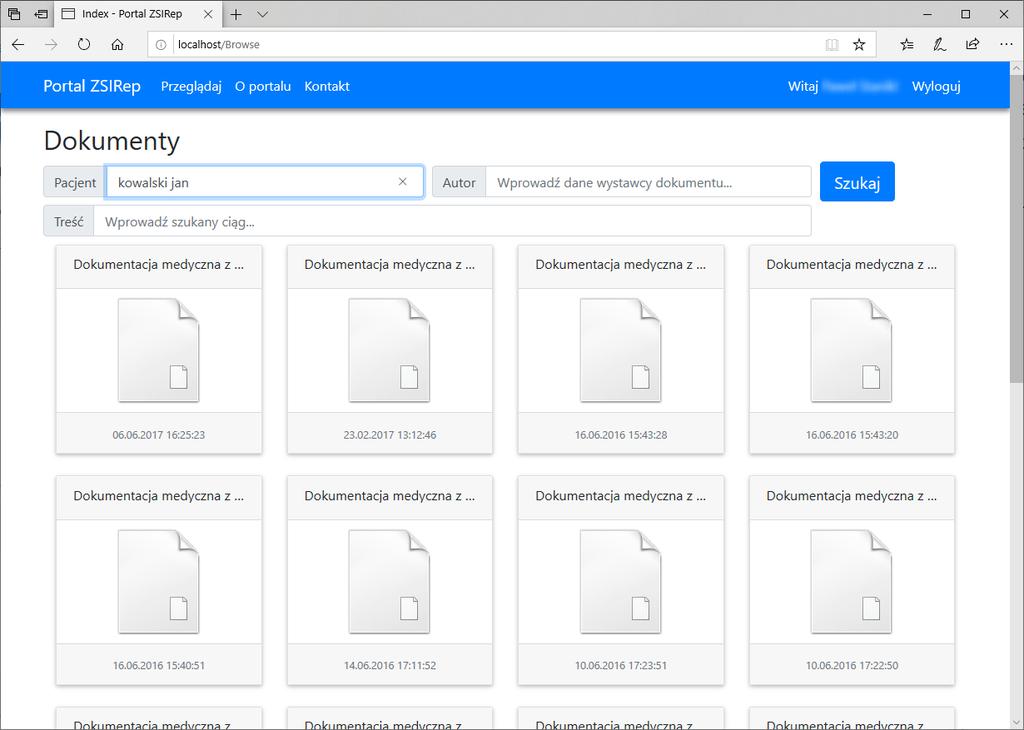The height and width of the screenshot is (730, 1024).
Task: Click title of card dated 16.06.2016 15:43:20
Action: coord(852,264)
